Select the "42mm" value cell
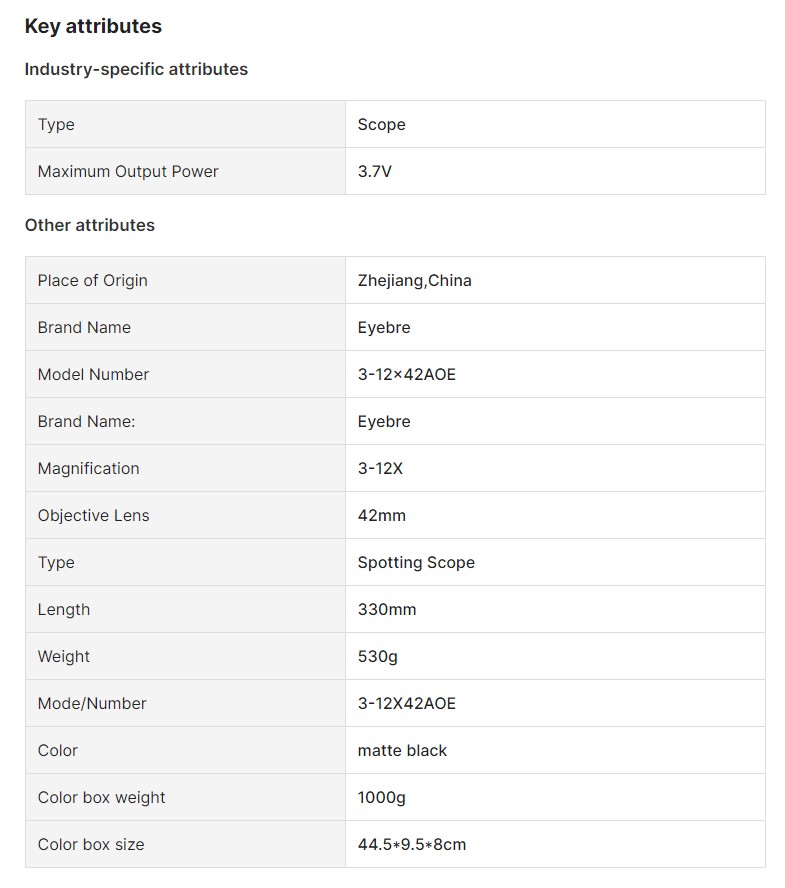This screenshot has height=888, width=785. point(382,515)
